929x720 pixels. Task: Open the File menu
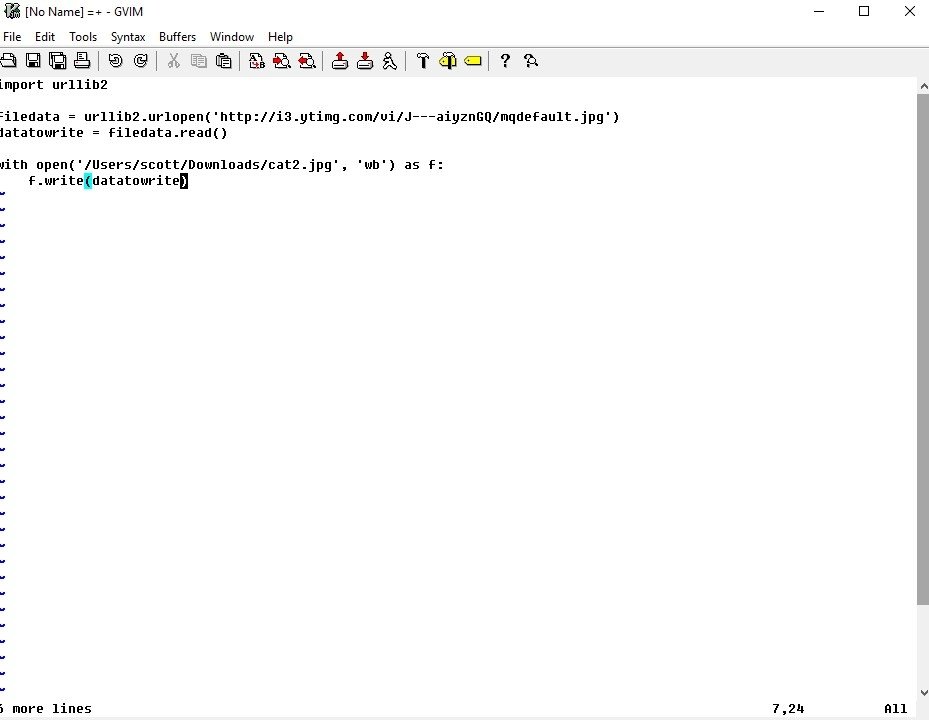pyautogui.click(x=12, y=37)
